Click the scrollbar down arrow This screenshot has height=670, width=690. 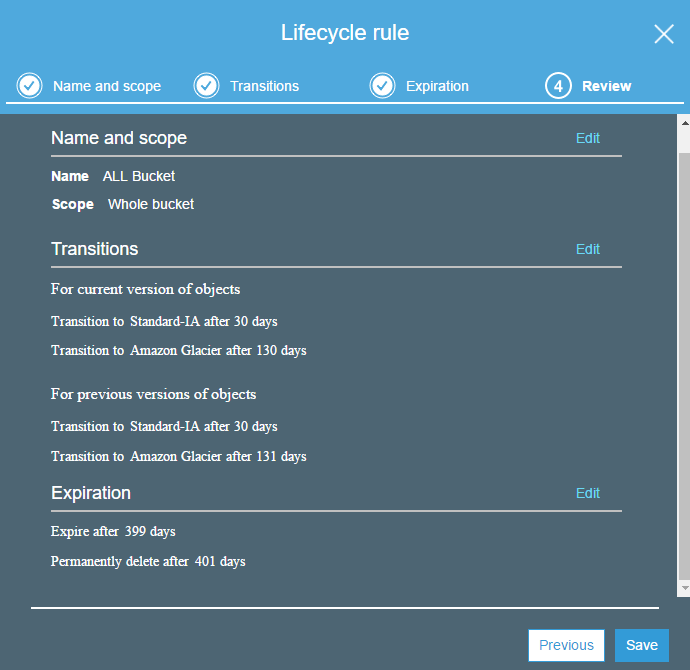(685, 587)
